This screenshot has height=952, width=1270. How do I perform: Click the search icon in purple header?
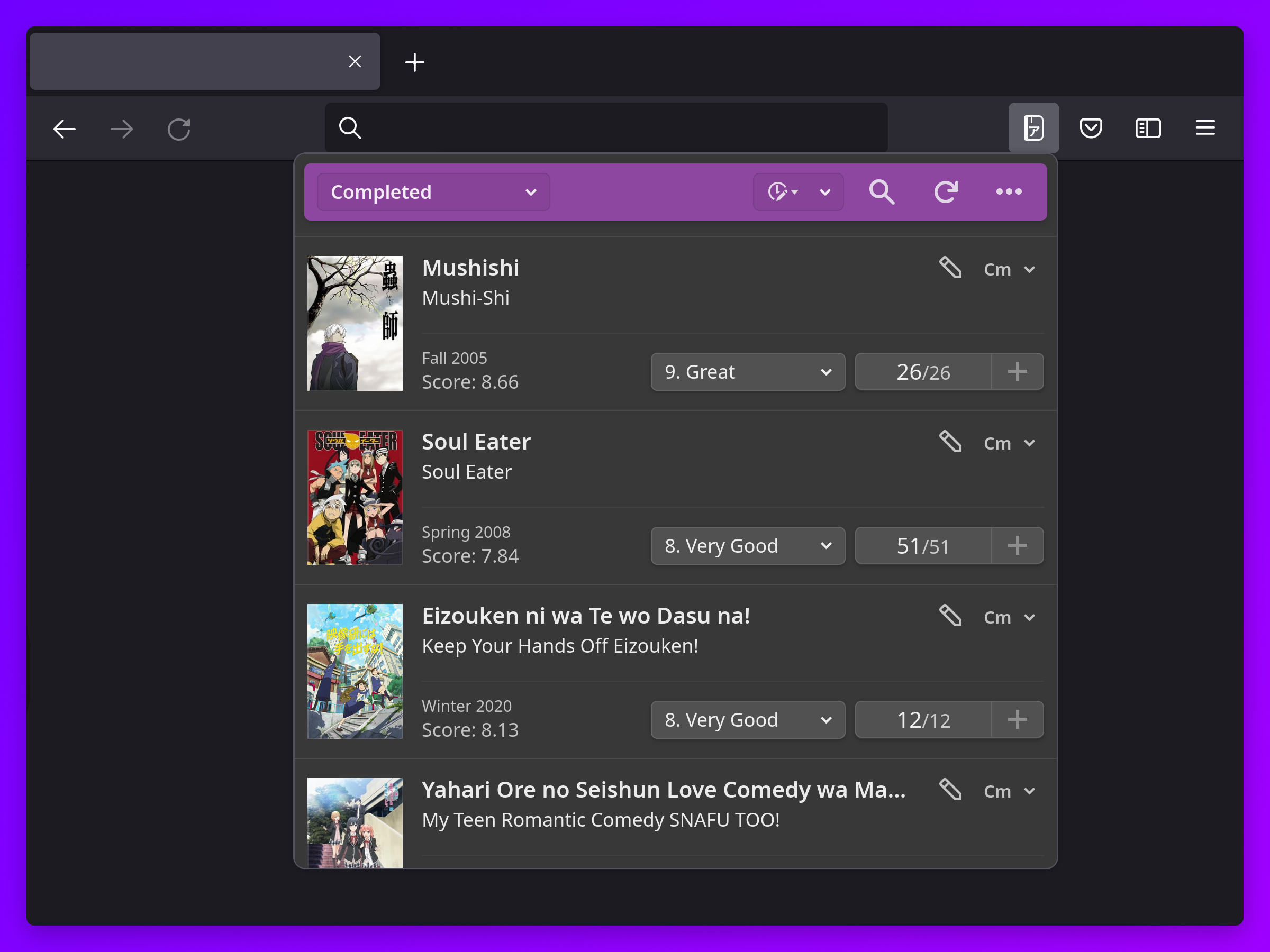click(x=881, y=191)
